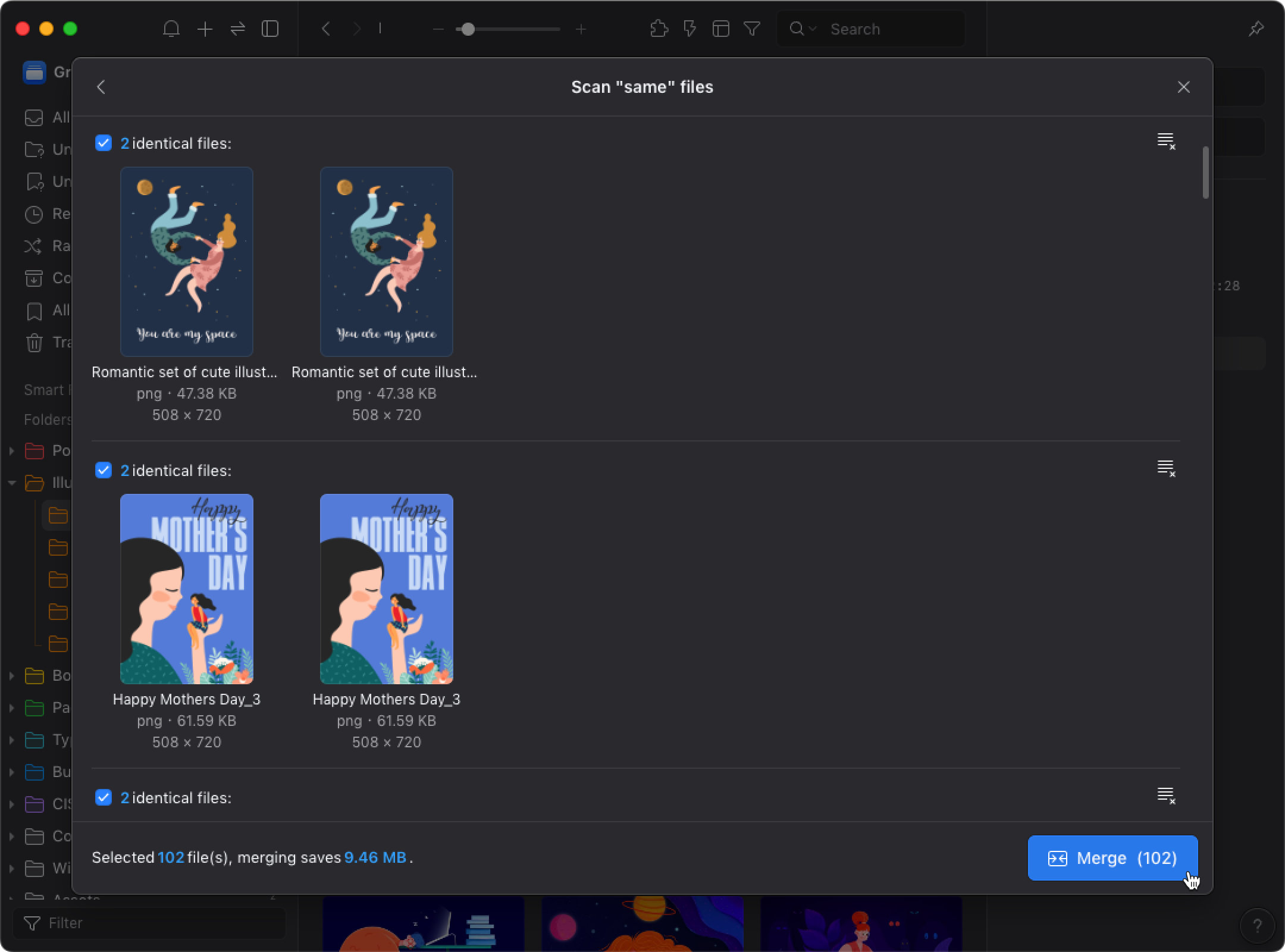Expand the Portfolios folder in sidebar
1285x952 pixels.
pos(12,451)
